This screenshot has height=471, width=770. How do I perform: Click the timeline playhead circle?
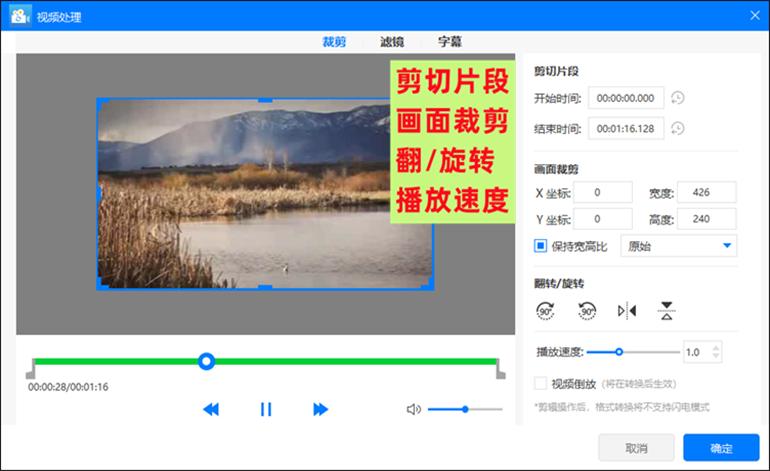tap(206, 361)
